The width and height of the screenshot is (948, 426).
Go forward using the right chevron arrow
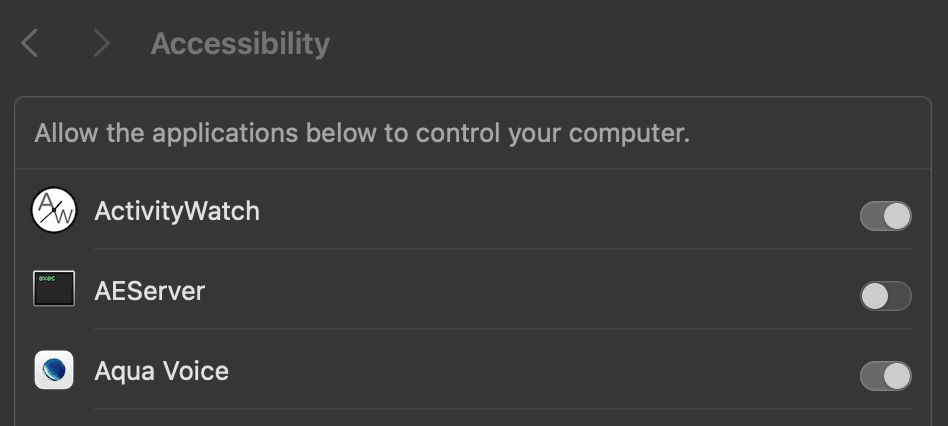click(x=100, y=43)
